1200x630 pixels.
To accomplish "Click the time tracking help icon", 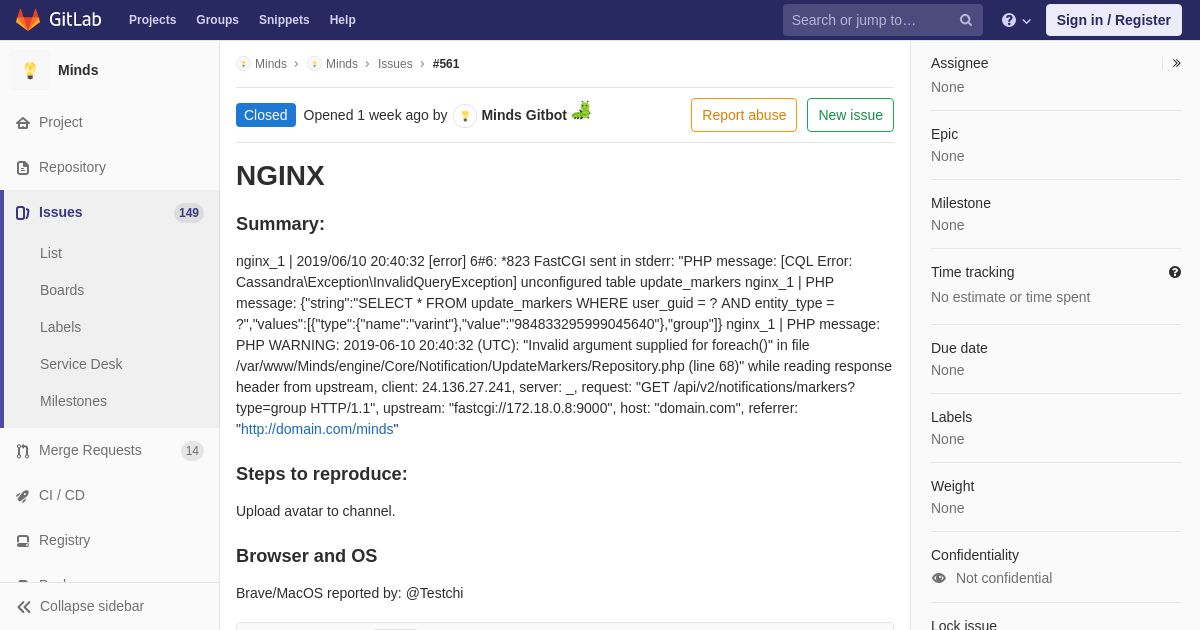I will (x=1175, y=272).
